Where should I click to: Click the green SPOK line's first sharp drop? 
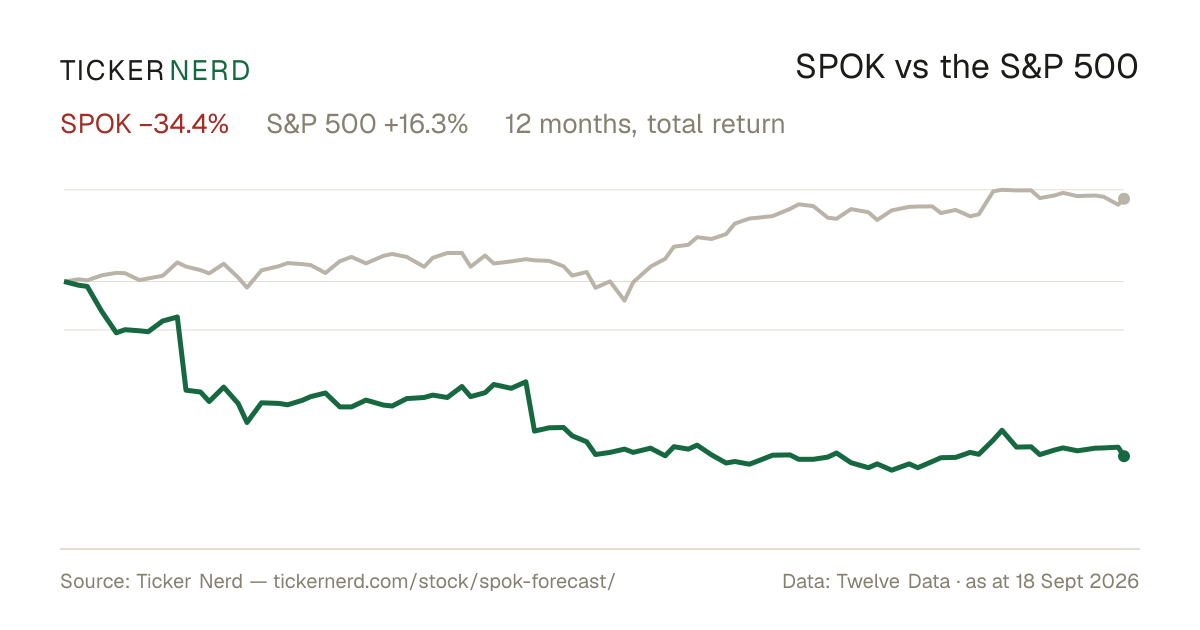coord(181,353)
